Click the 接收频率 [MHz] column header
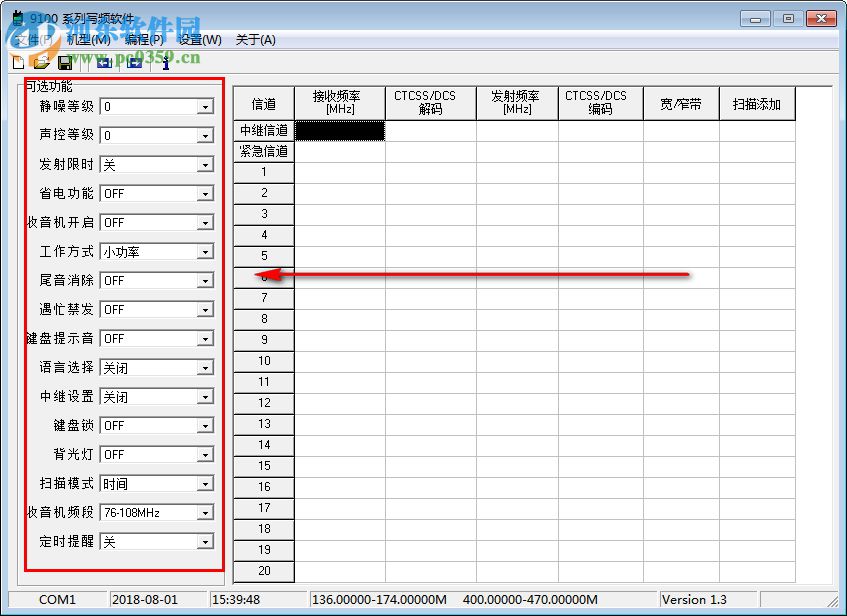 tap(340, 103)
